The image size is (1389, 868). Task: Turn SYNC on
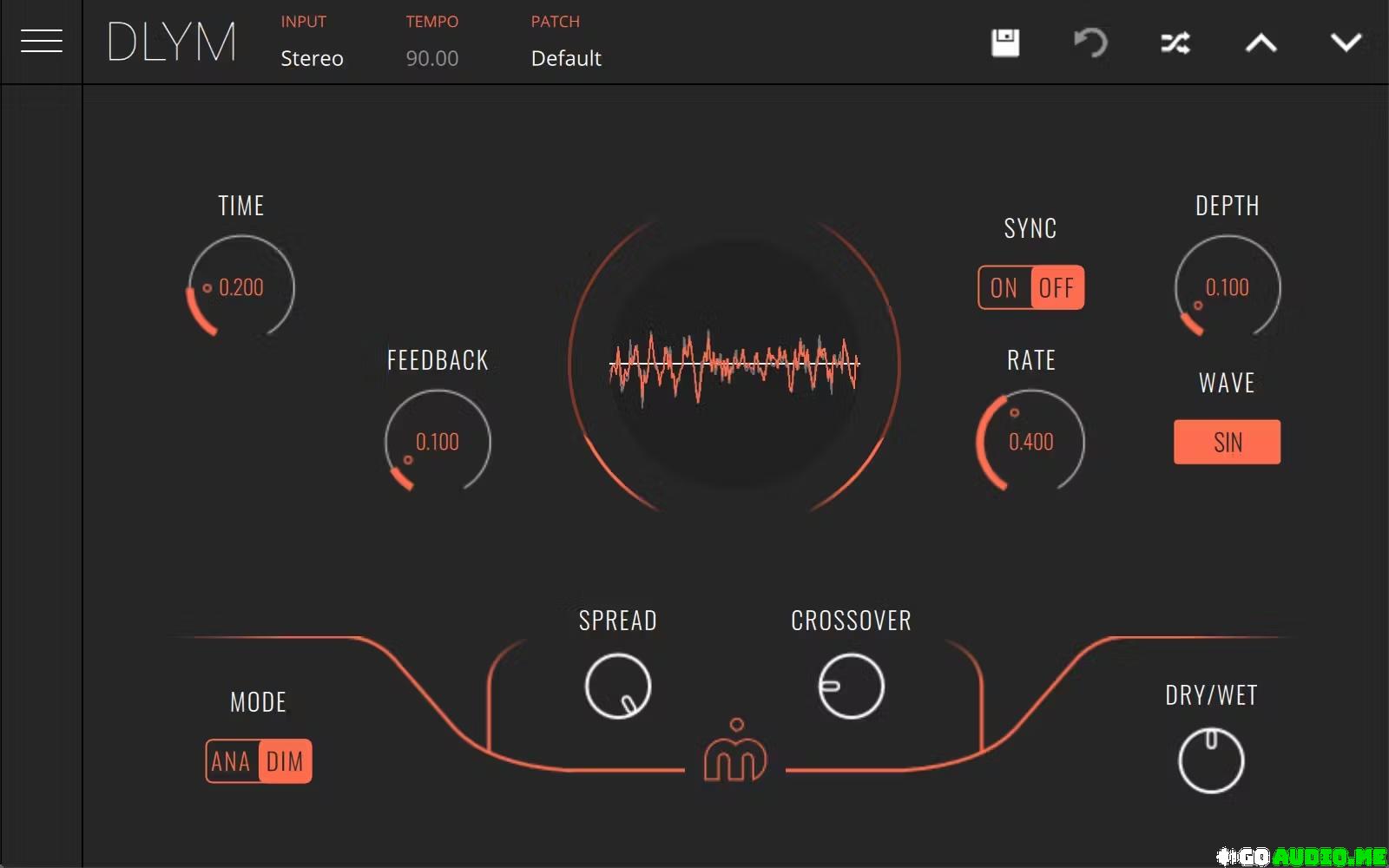pos(1004,287)
